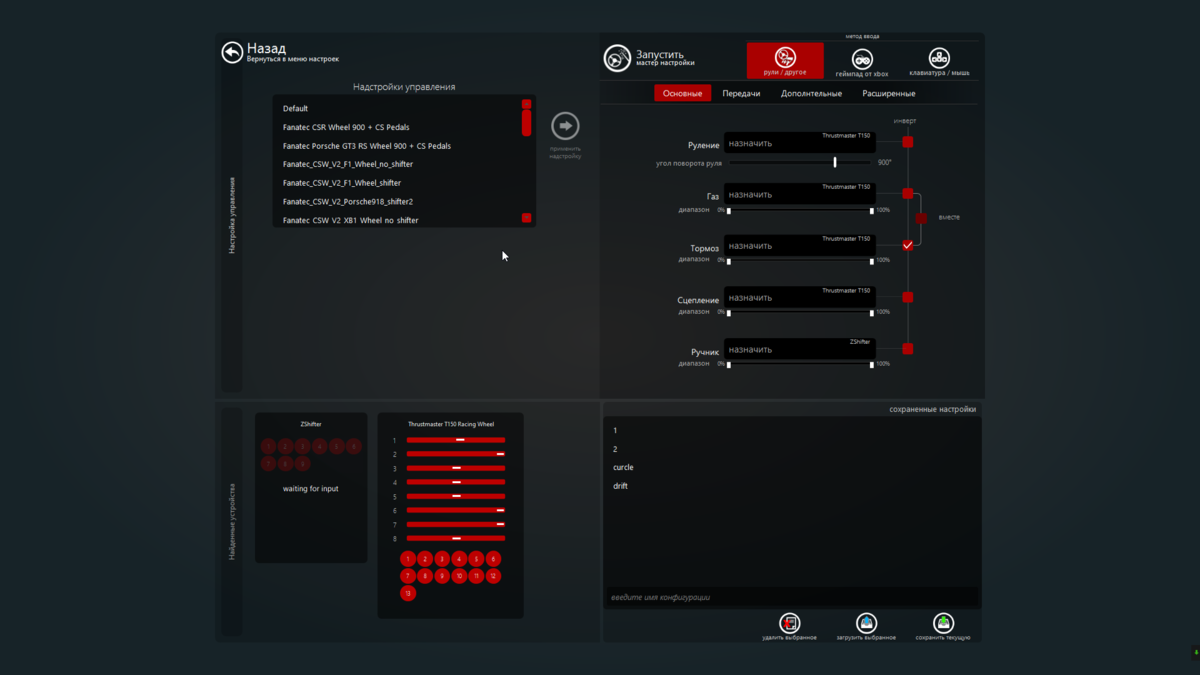Click Газ range slider left handle
This screenshot has width=1200, height=675.
pos(729,211)
